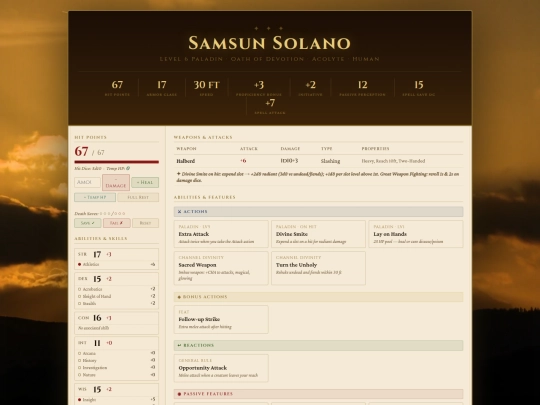Screen dimensions: 540x405
Task: Click the +3 Proficiency Bonus stat
Action: coord(259,87)
